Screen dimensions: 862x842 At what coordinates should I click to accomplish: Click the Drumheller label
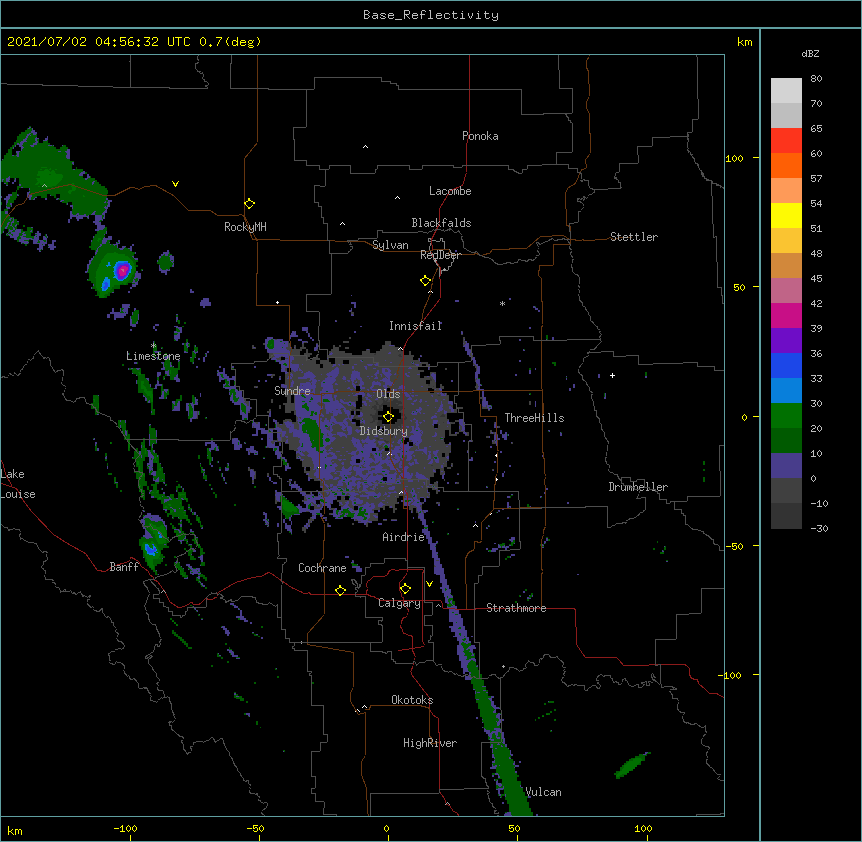coord(638,487)
